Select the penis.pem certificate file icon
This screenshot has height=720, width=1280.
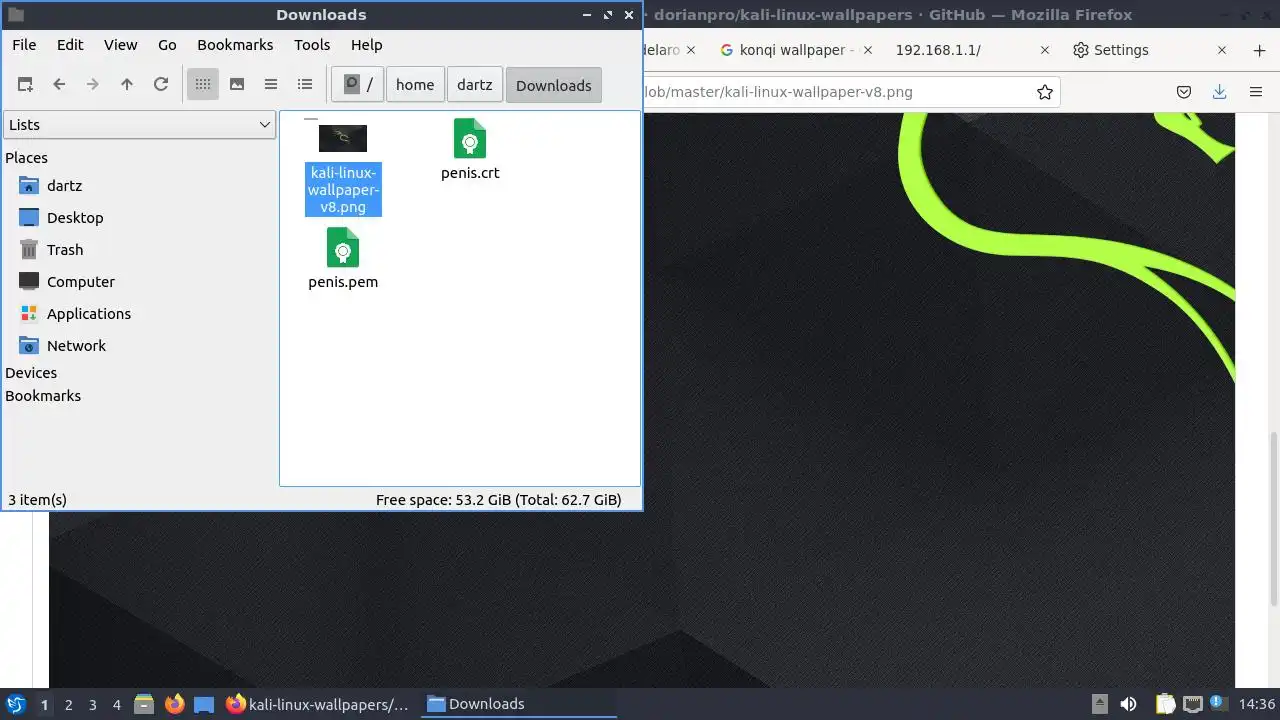pyautogui.click(x=343, y=247)
